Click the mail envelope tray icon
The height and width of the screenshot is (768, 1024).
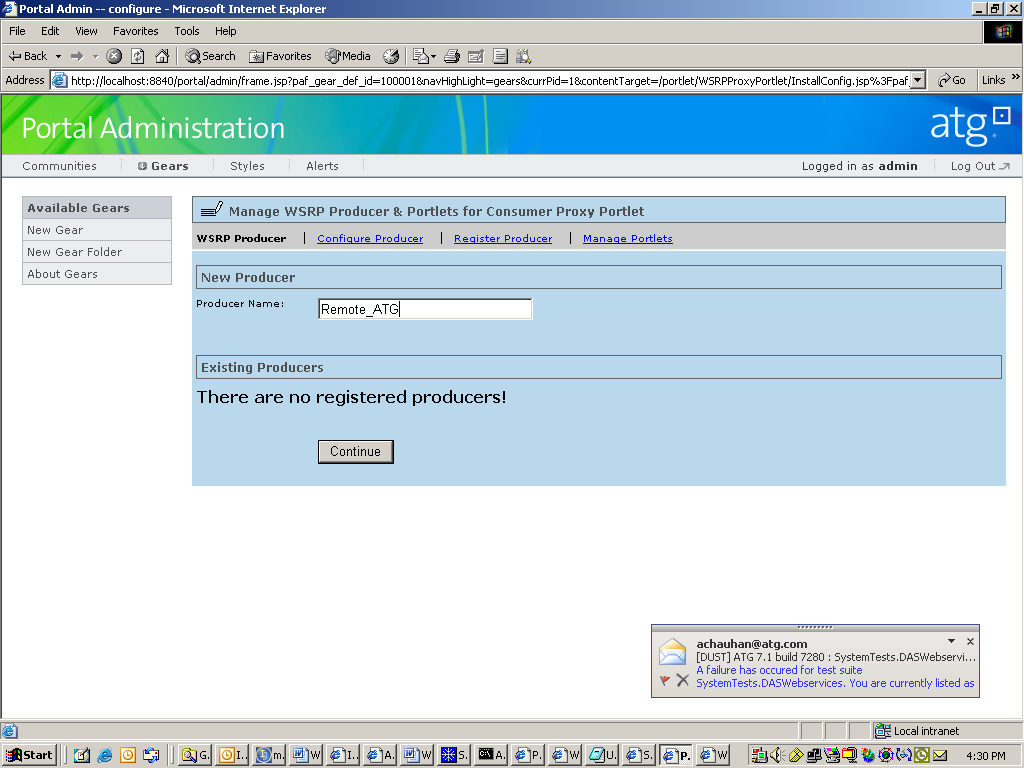pyautogui.click(x=940, y=755)
